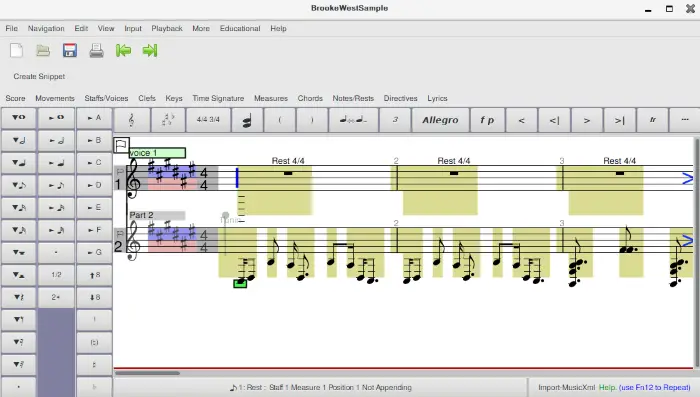
Task: Click the 1/2 halve duration button
Action: (56, 275)
